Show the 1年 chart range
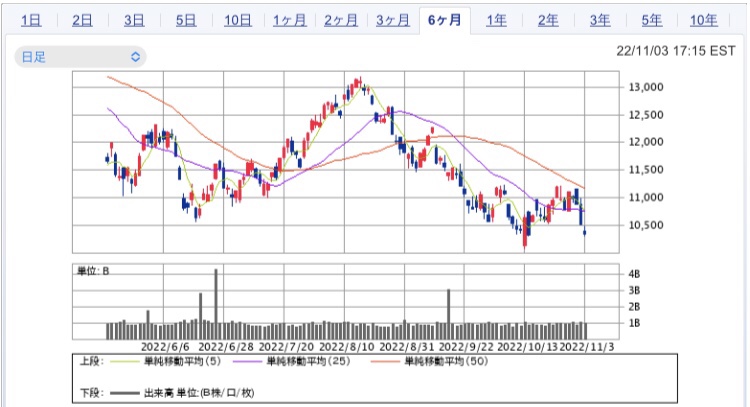This screenshot has height=407, width=750. pos(496,20)
